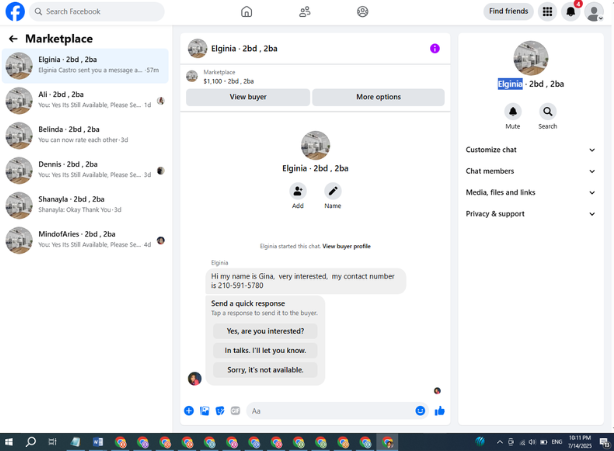614x451 pixels.
Task: Open the Friends icon in top navigation
Action: (305, 12)
